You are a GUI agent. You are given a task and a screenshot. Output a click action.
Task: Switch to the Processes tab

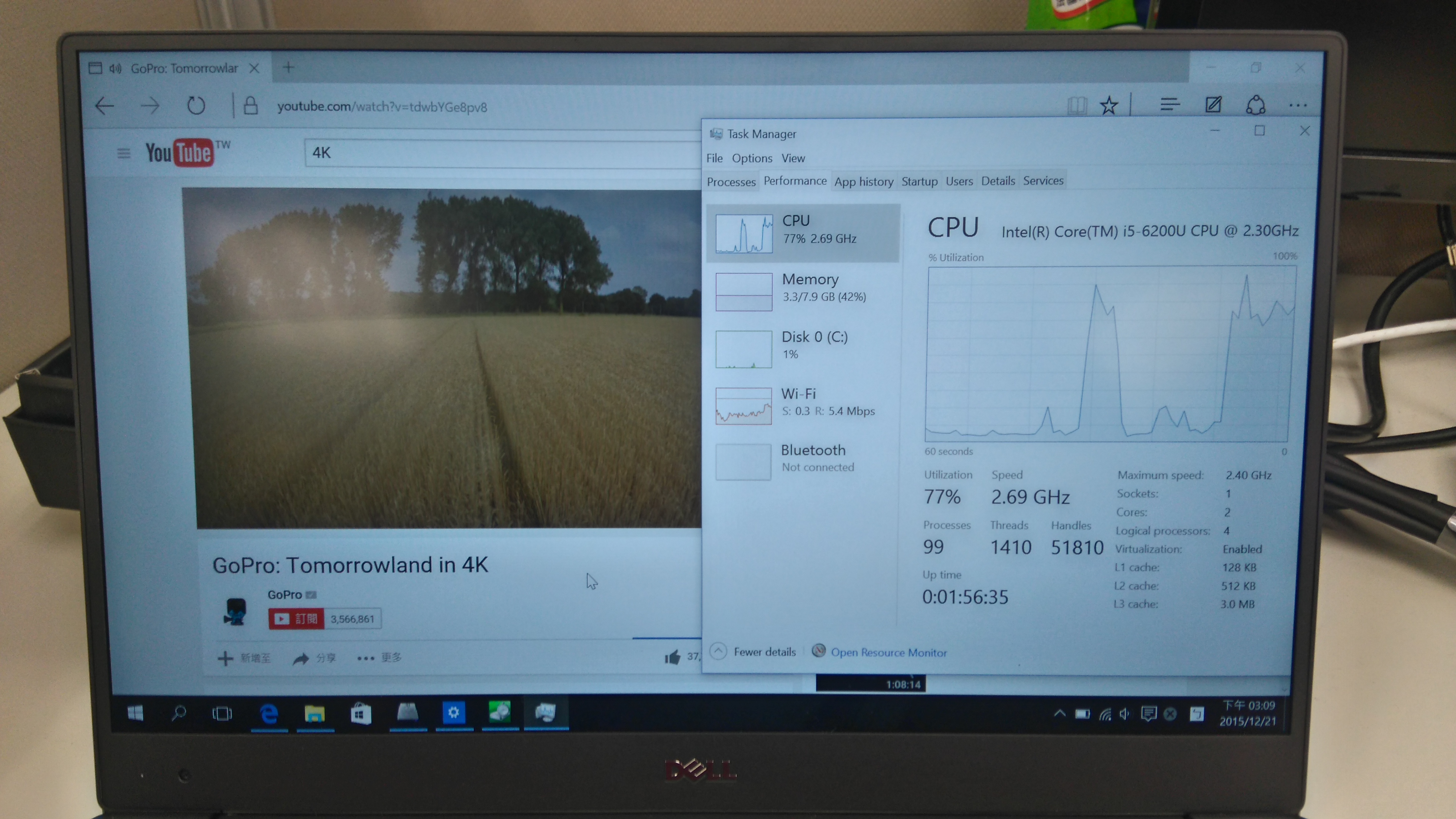click(731, 182)
